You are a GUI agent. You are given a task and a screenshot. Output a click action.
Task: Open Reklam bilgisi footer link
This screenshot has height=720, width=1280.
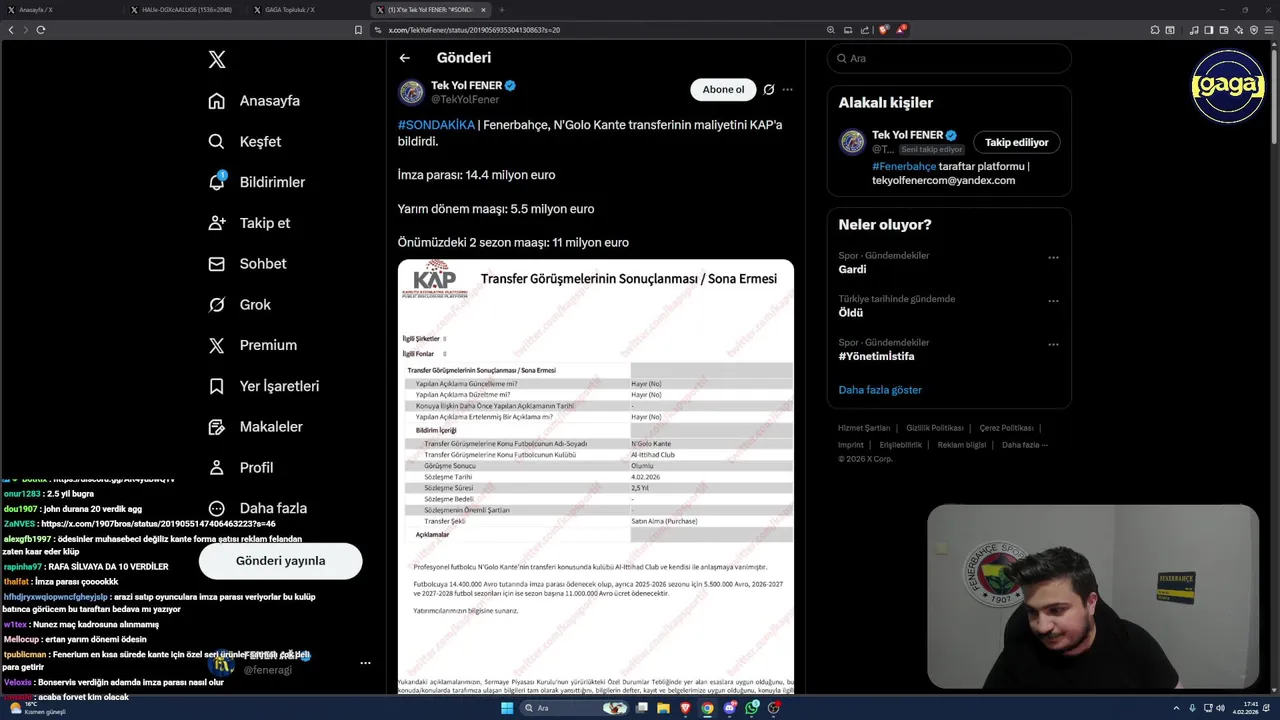click(x=962, y=445)
